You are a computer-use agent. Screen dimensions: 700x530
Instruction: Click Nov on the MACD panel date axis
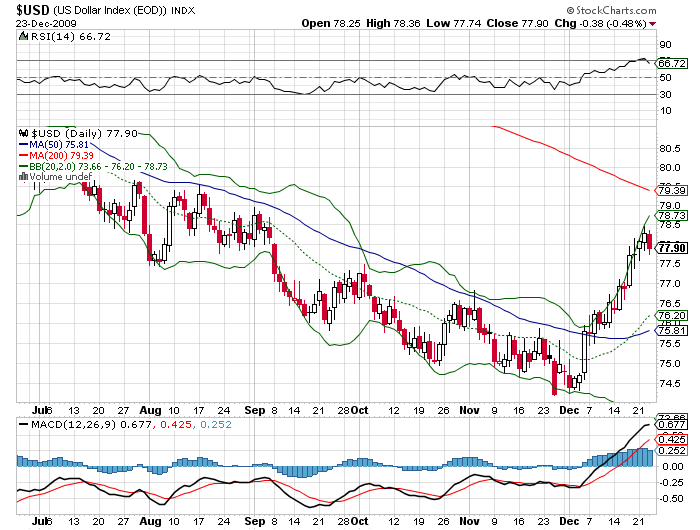(x=469, y=521)
